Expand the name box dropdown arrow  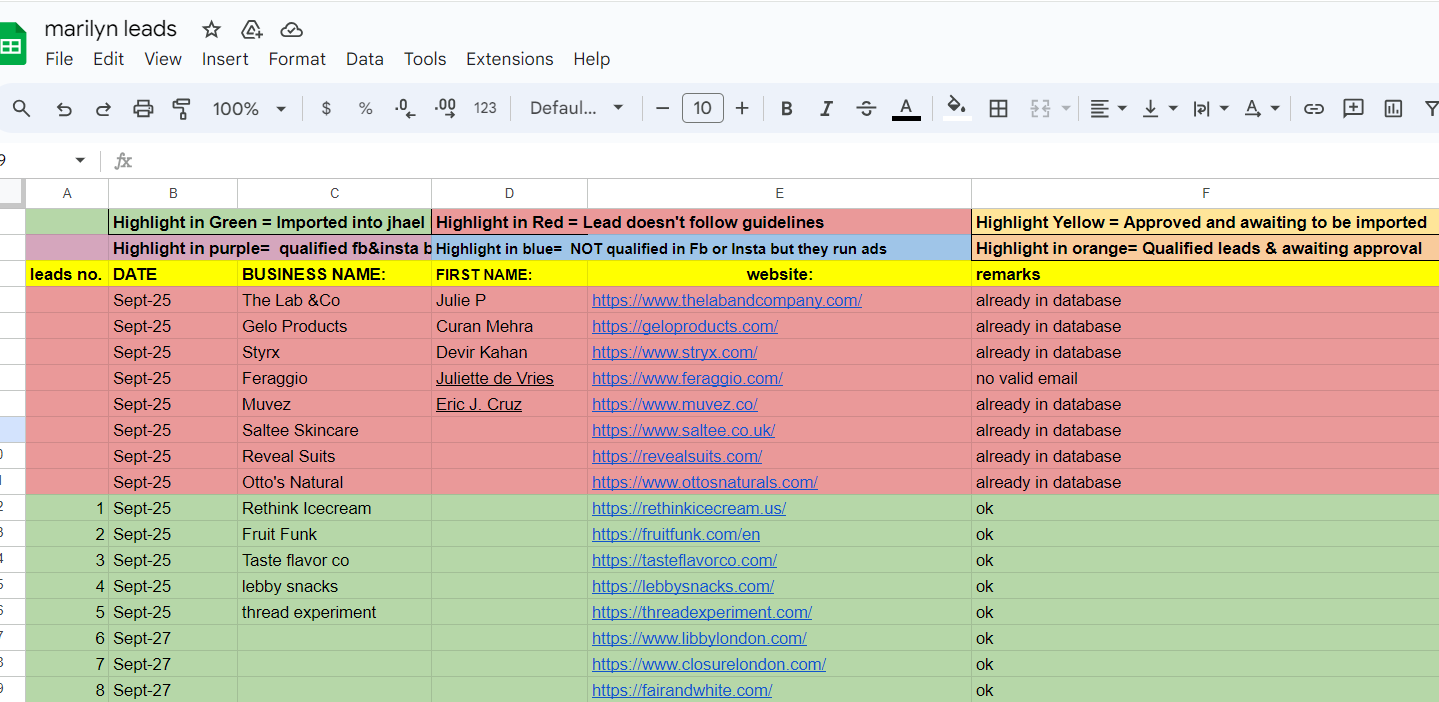[80, 160]
